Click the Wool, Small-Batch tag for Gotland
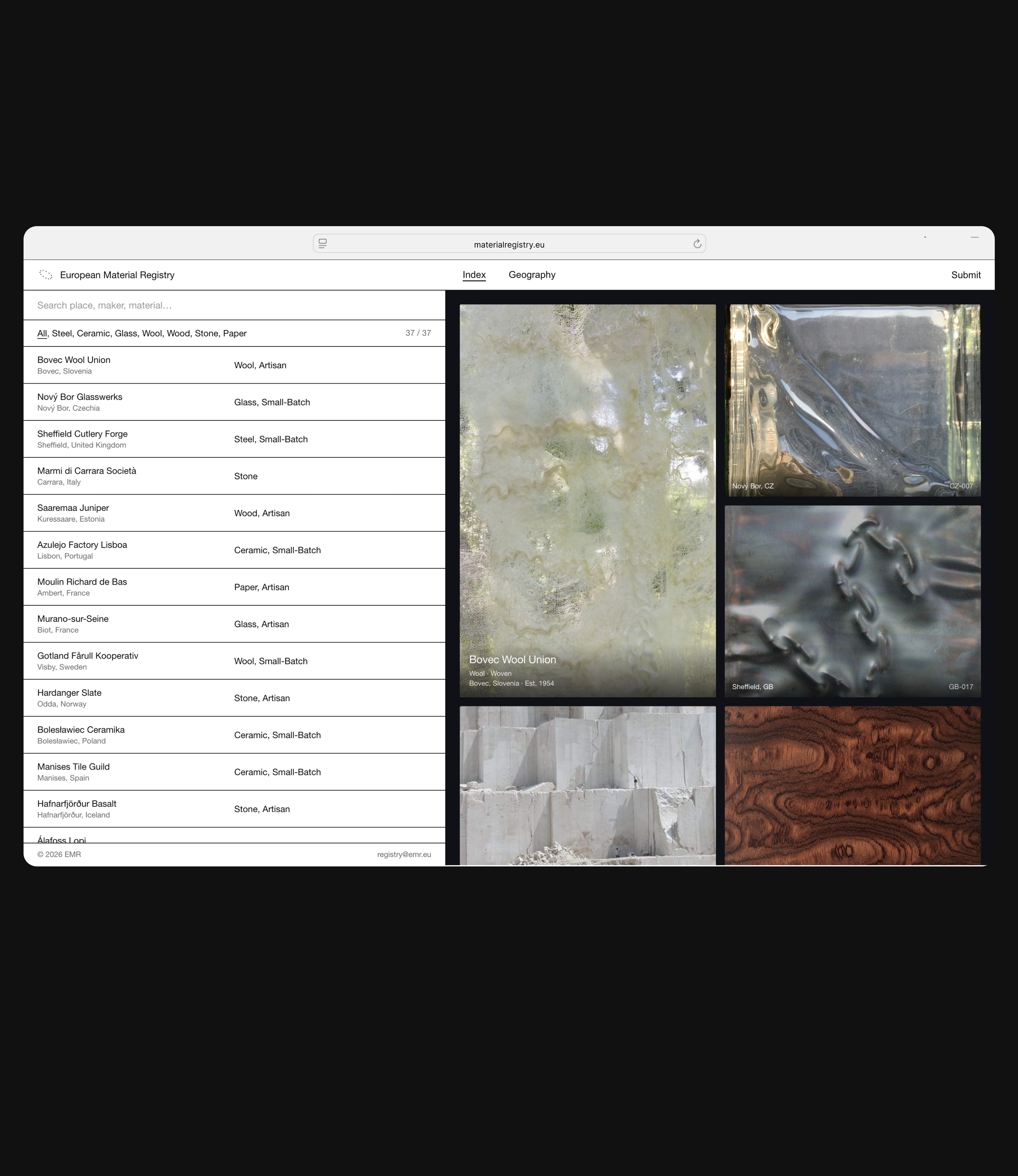 coord(271,661)
